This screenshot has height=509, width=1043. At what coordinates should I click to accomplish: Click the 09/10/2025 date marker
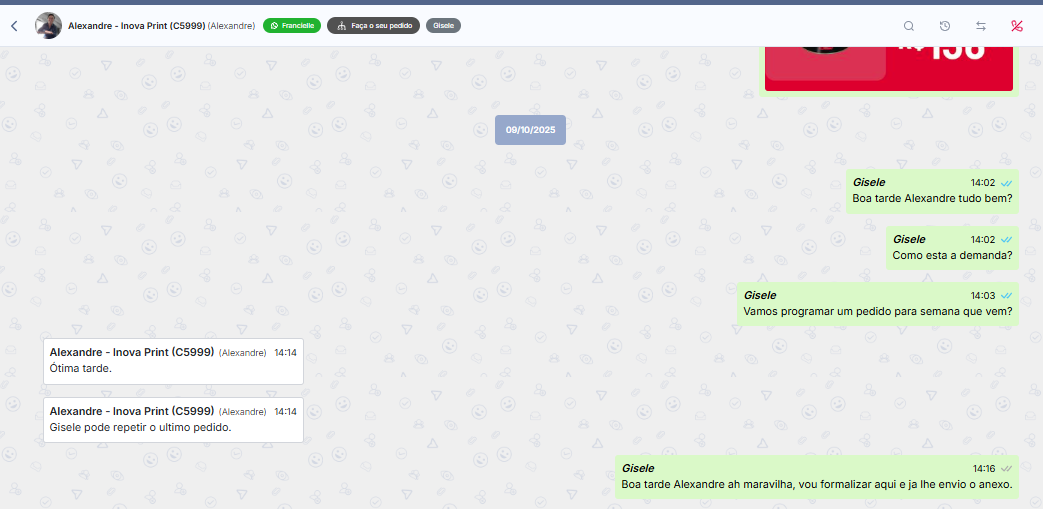coord(530,130)
